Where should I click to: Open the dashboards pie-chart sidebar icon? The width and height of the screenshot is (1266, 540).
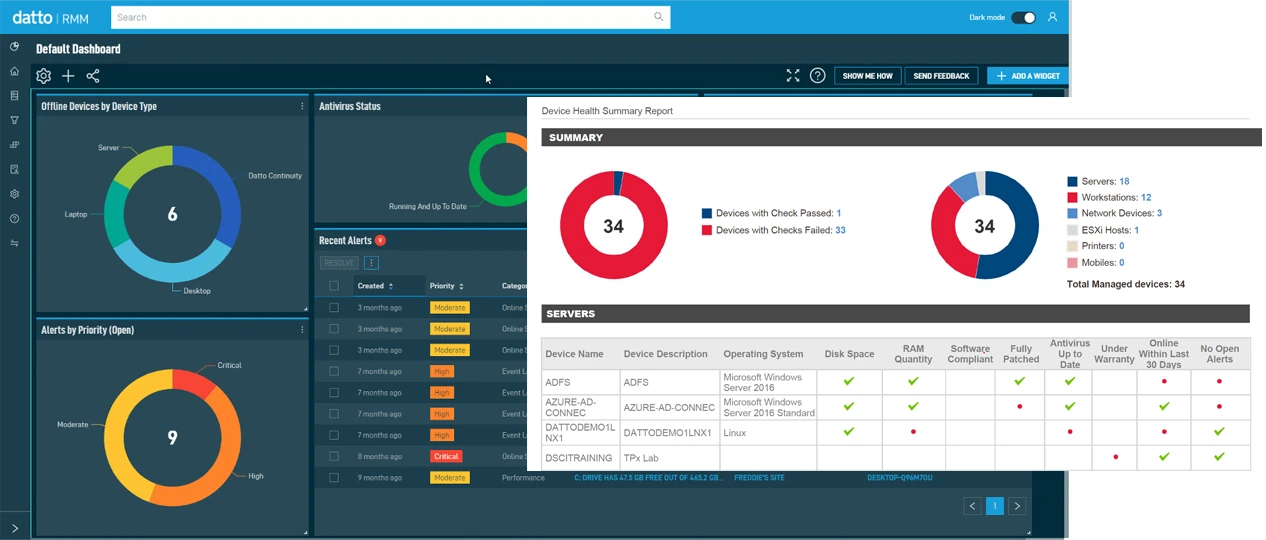point(14,47)
